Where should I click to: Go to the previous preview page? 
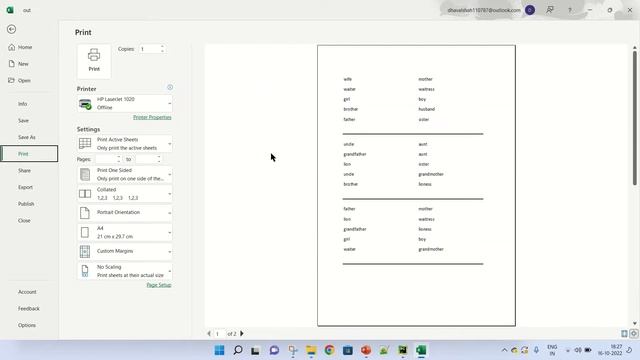point(209,334)
